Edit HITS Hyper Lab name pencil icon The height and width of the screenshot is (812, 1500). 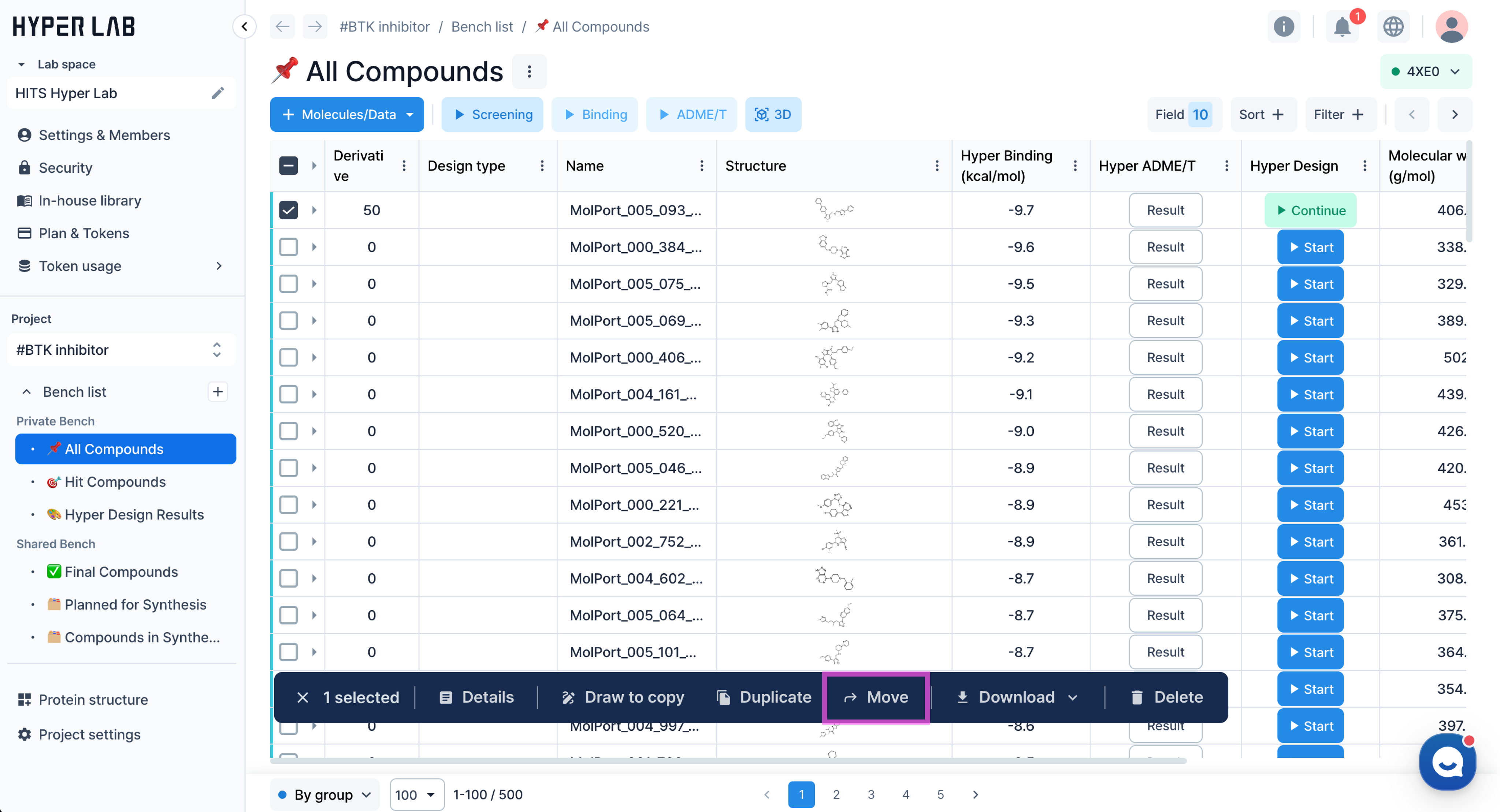point(218,93)
